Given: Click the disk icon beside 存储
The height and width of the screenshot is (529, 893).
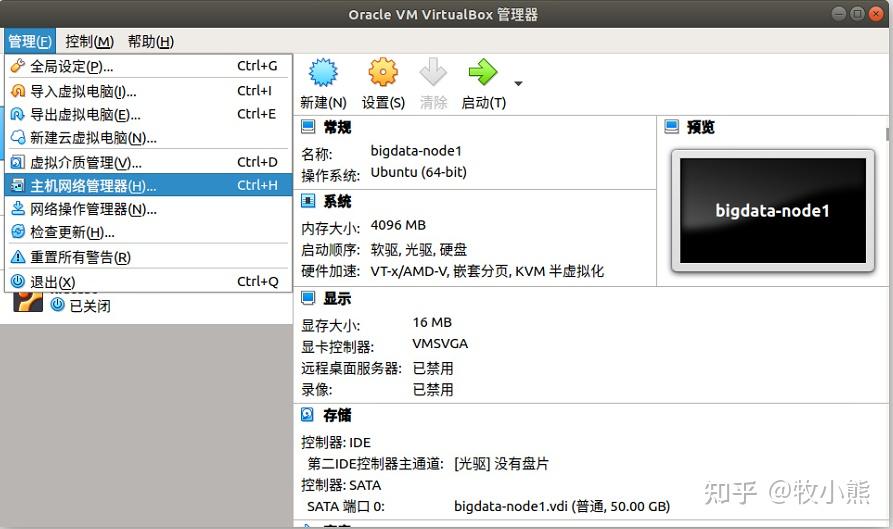Looking at the screenshot, I should tap(308, 415).
